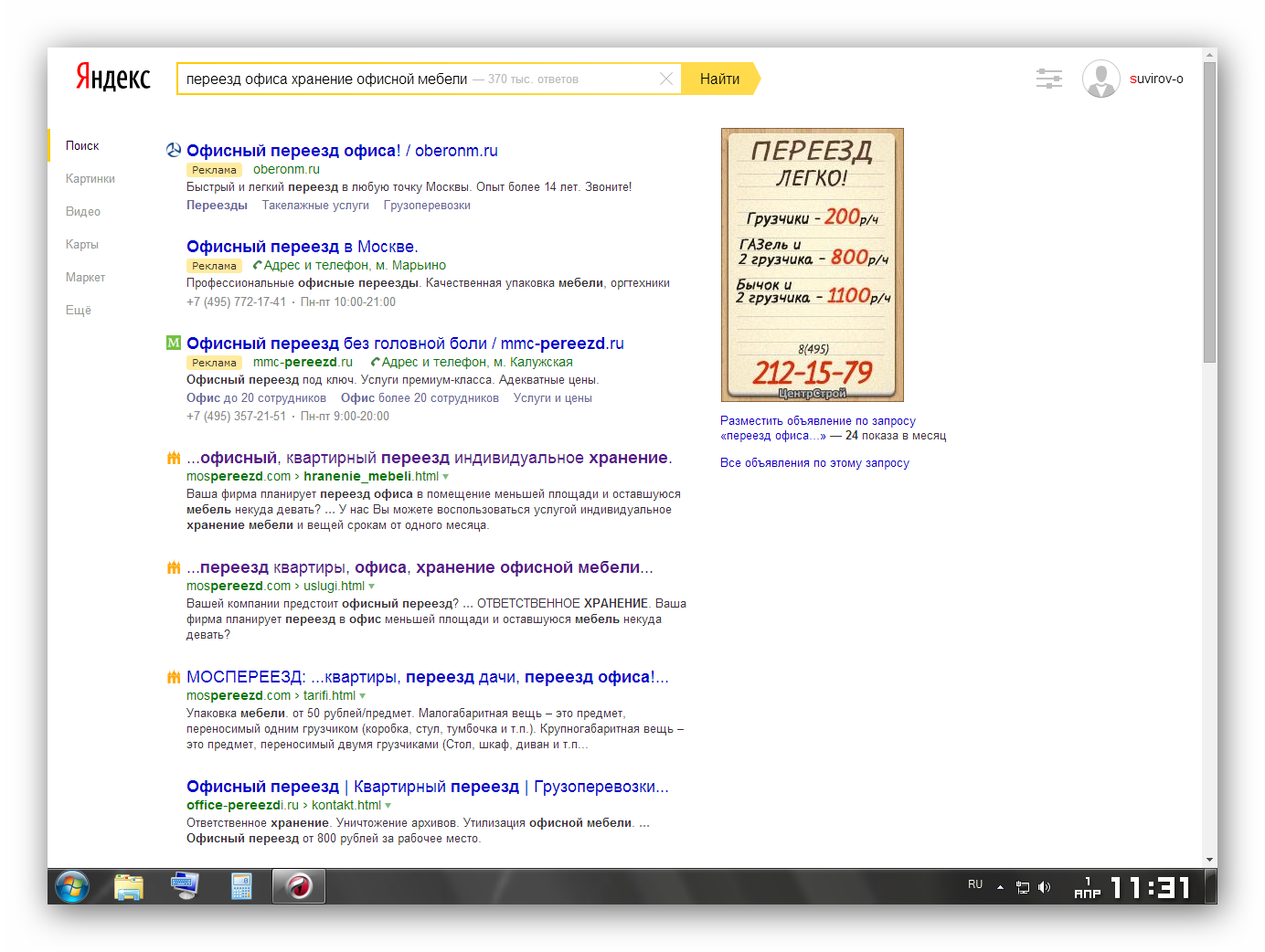Open the Грузоперевозки sitelink
The image size is (1265, 952).
(427, 206)
